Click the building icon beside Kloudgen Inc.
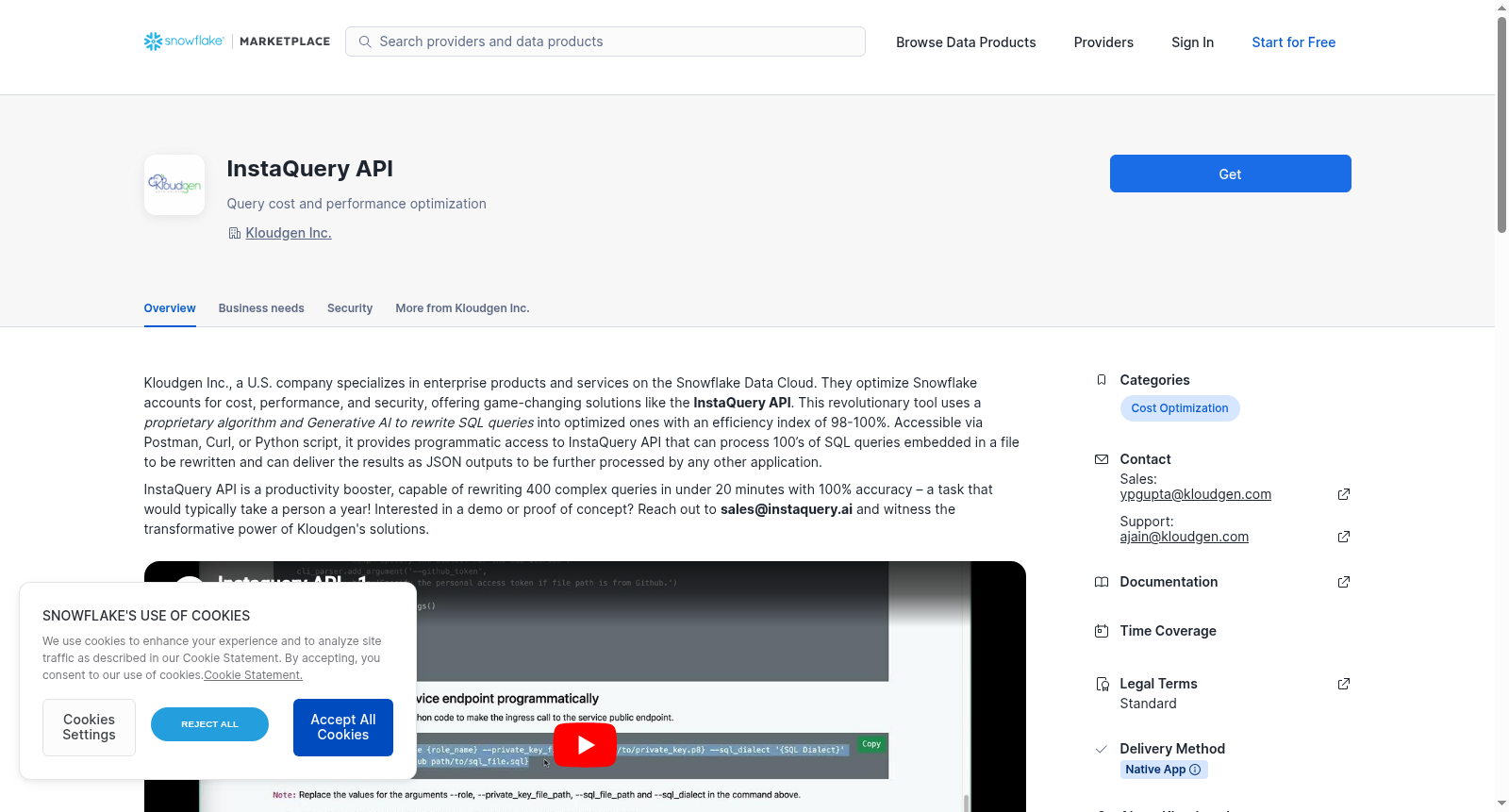This screenshot has width=1509, height=812. 235,233
